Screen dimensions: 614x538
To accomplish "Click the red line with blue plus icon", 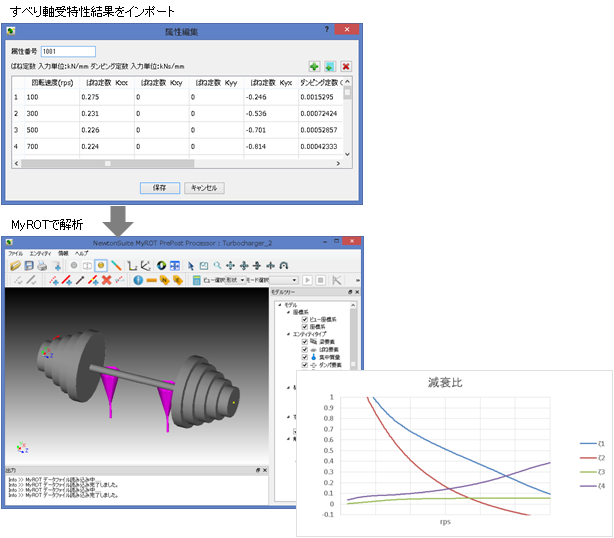I will (x=67, y=280).
